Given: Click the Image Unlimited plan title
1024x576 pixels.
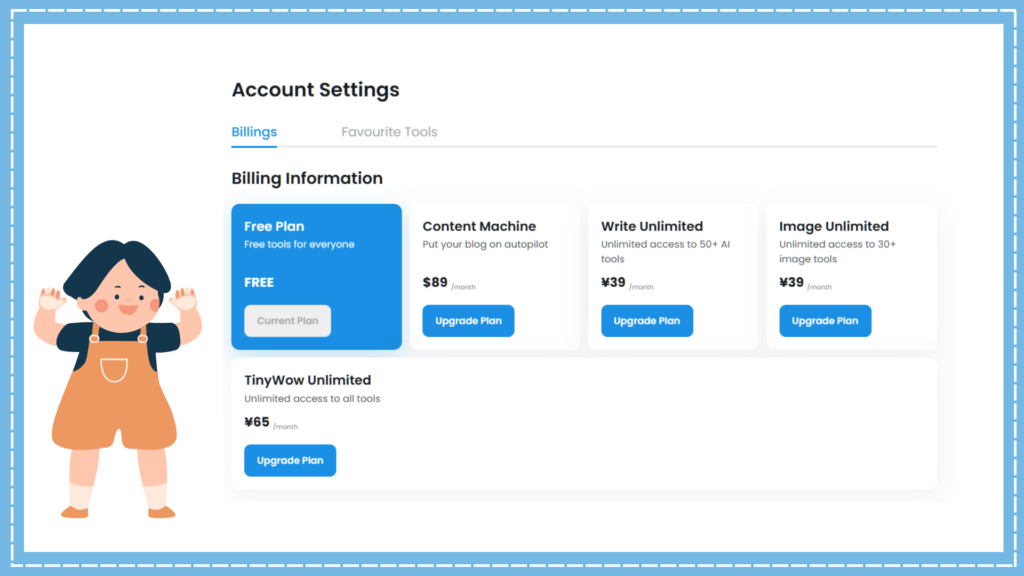Looking at the screenshot, I should coord(834,227).
